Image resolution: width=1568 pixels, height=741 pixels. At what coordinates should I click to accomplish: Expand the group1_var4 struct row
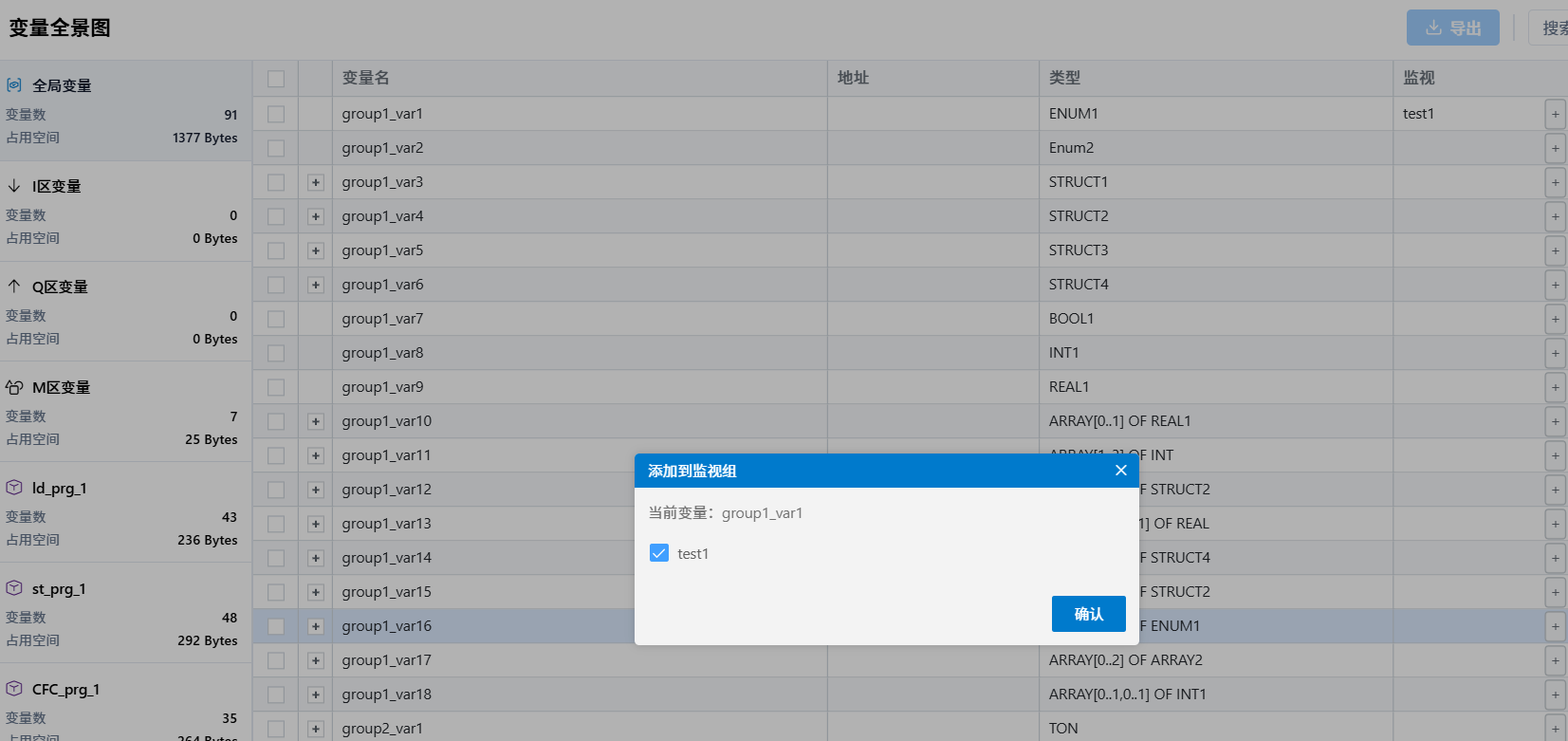[316, 216]
